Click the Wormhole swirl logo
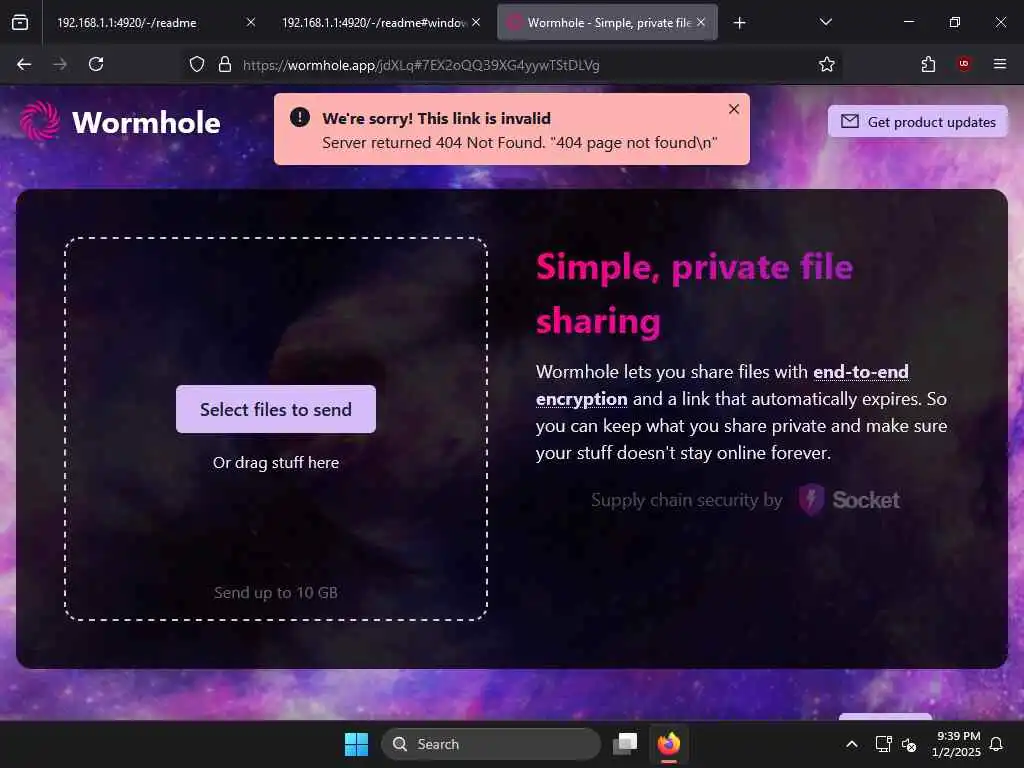Viewport: 1024px width, 768px height. (40, 121)
